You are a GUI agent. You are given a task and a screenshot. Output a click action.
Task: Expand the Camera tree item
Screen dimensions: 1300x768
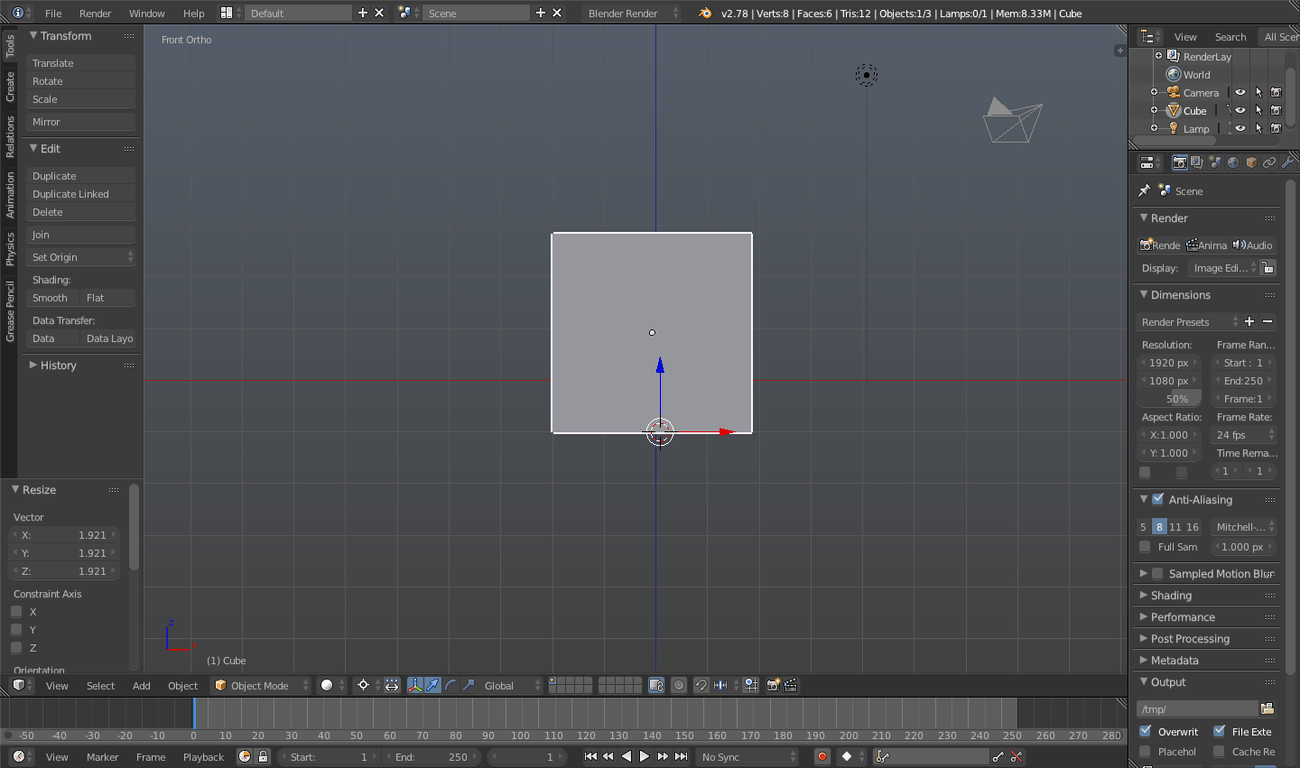[x=1154, y=93]
